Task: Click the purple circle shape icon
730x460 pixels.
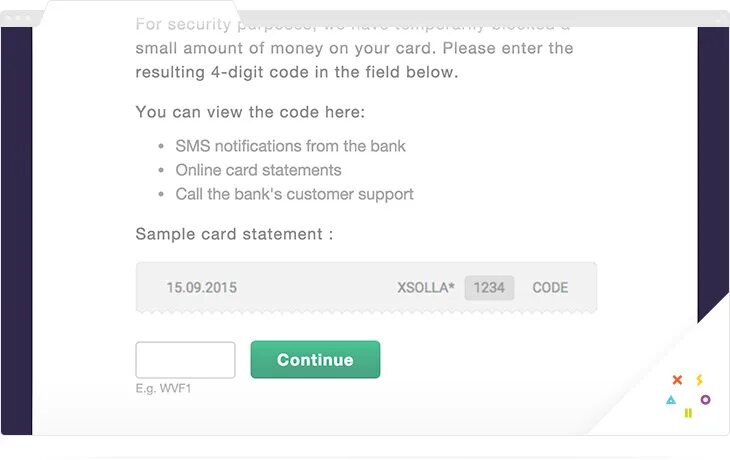Action: (705, 400)
